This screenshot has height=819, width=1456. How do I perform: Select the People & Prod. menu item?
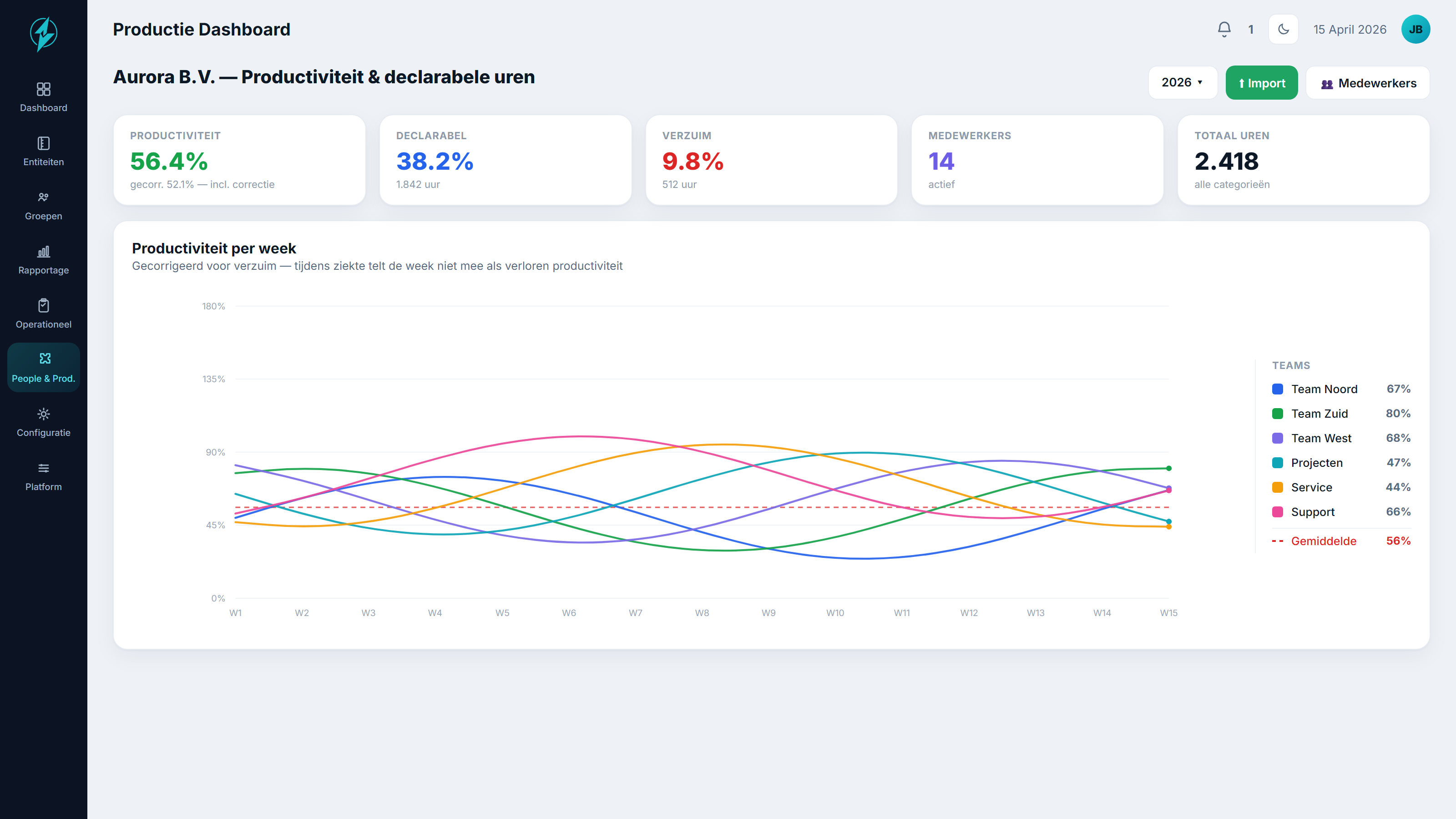[44, 367]
